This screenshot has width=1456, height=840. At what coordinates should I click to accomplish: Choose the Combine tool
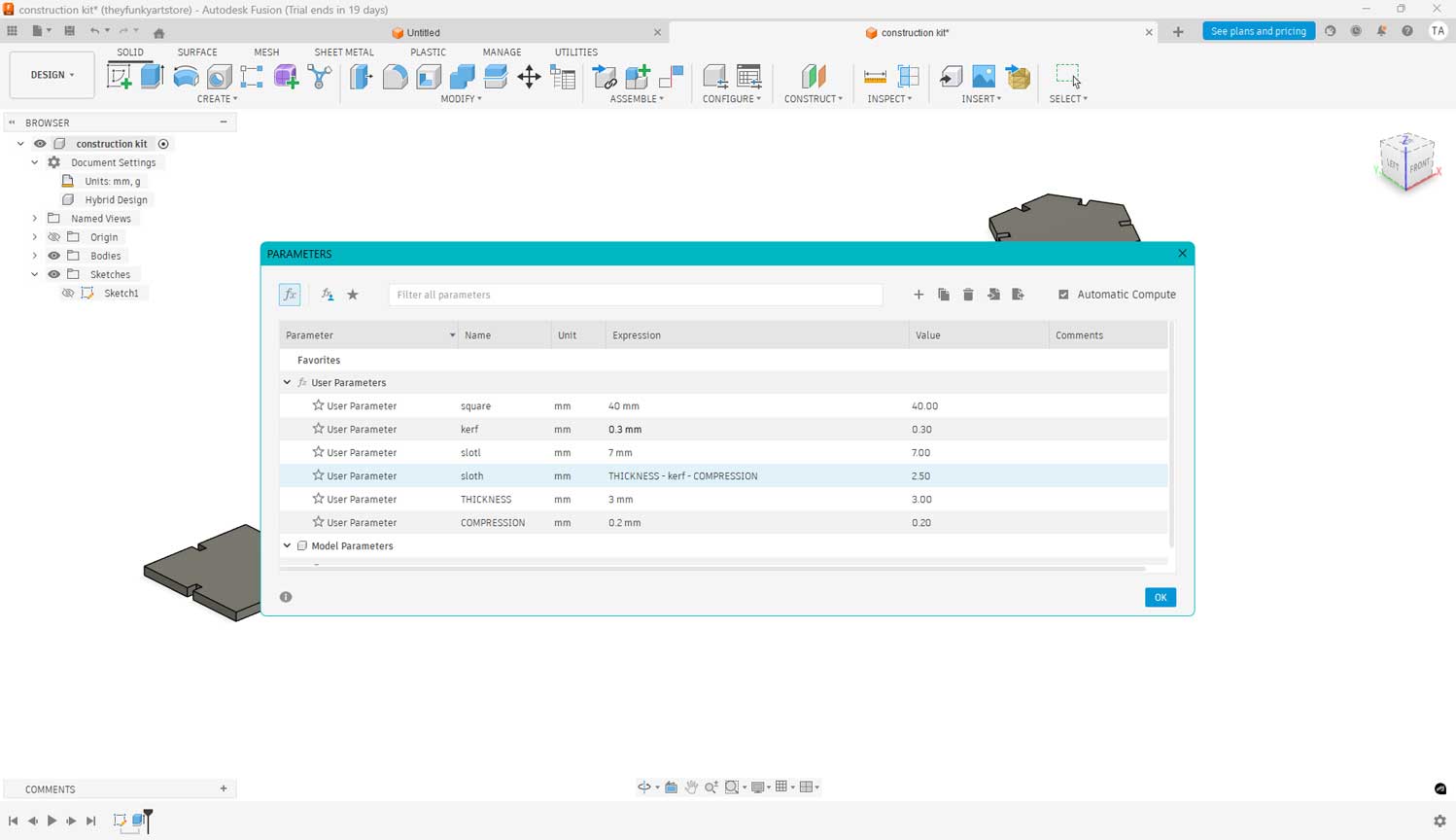pyautogui.click(x=462, y=76)
